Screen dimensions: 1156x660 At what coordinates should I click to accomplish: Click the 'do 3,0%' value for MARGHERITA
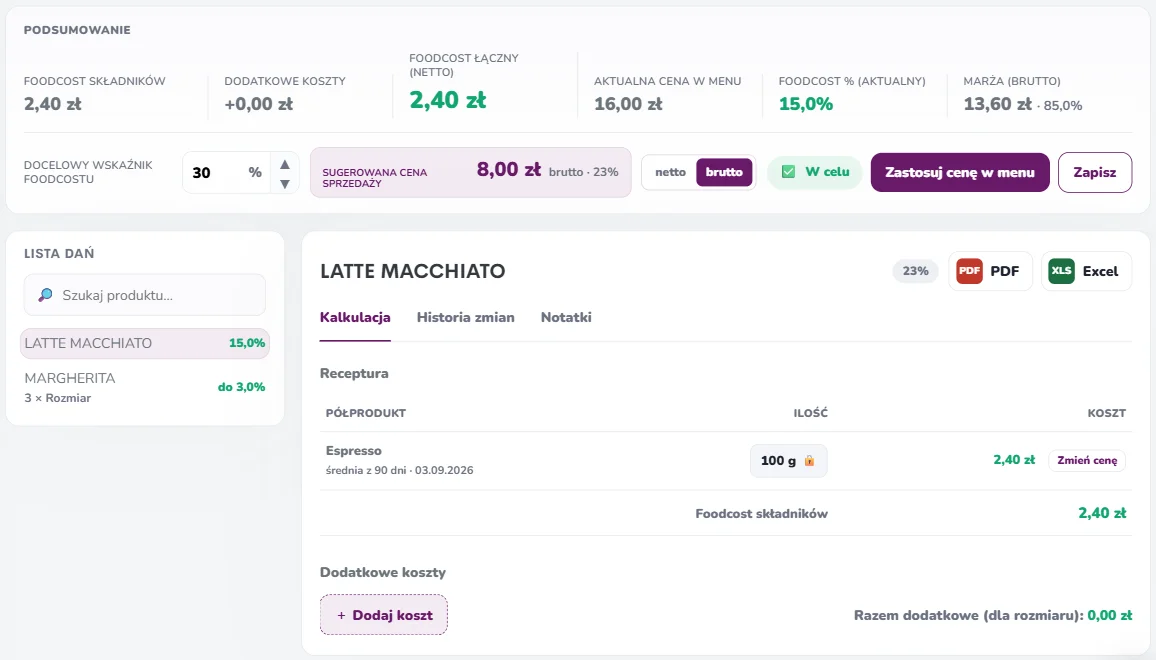[241, 387]
